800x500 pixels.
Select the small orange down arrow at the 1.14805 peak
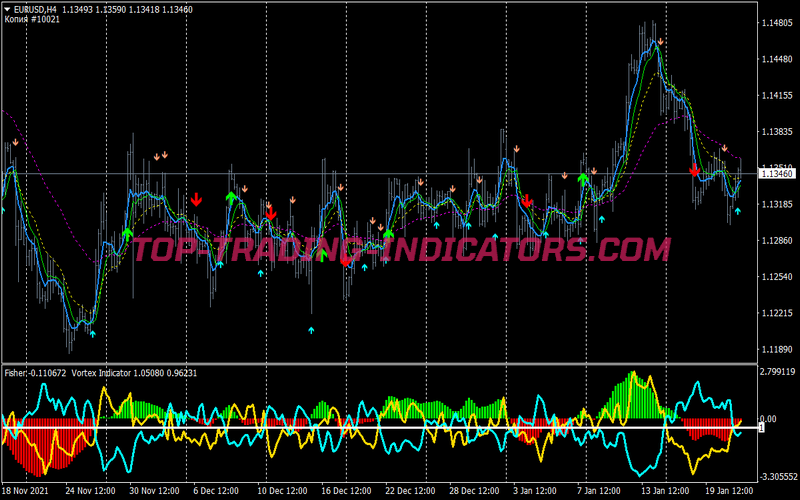point(661,41)
